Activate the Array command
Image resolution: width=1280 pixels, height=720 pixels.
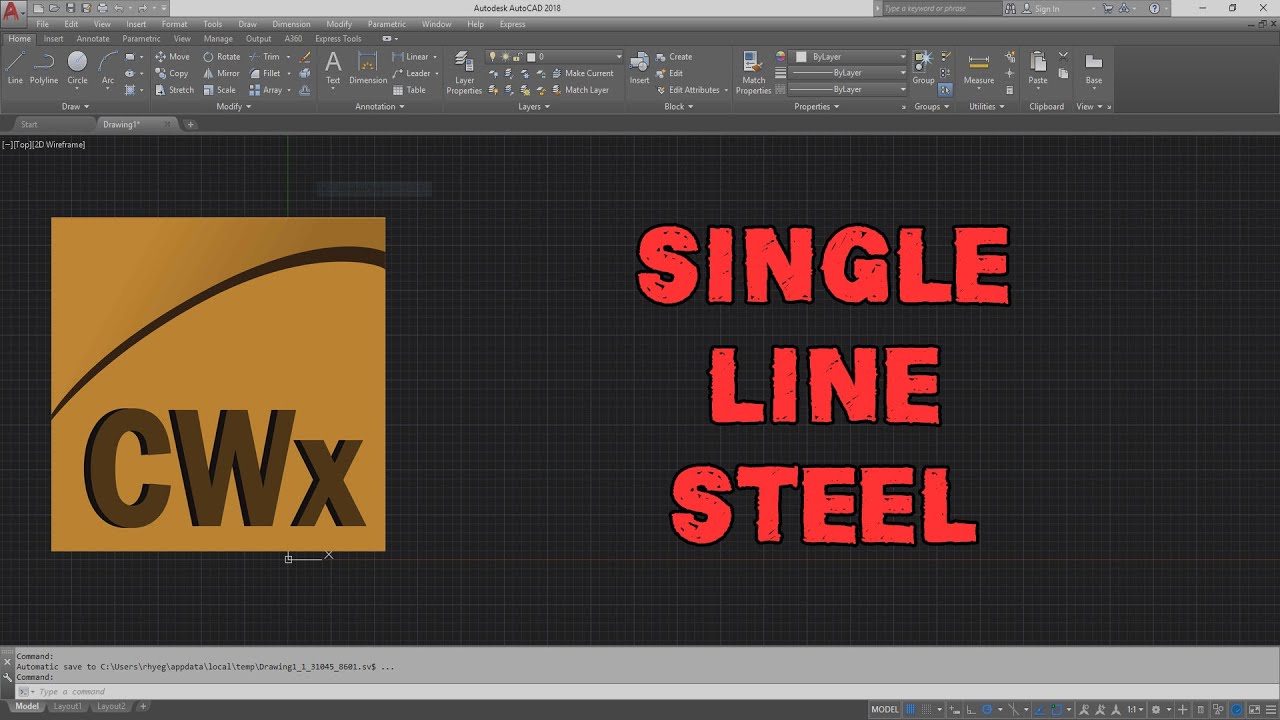265,90
